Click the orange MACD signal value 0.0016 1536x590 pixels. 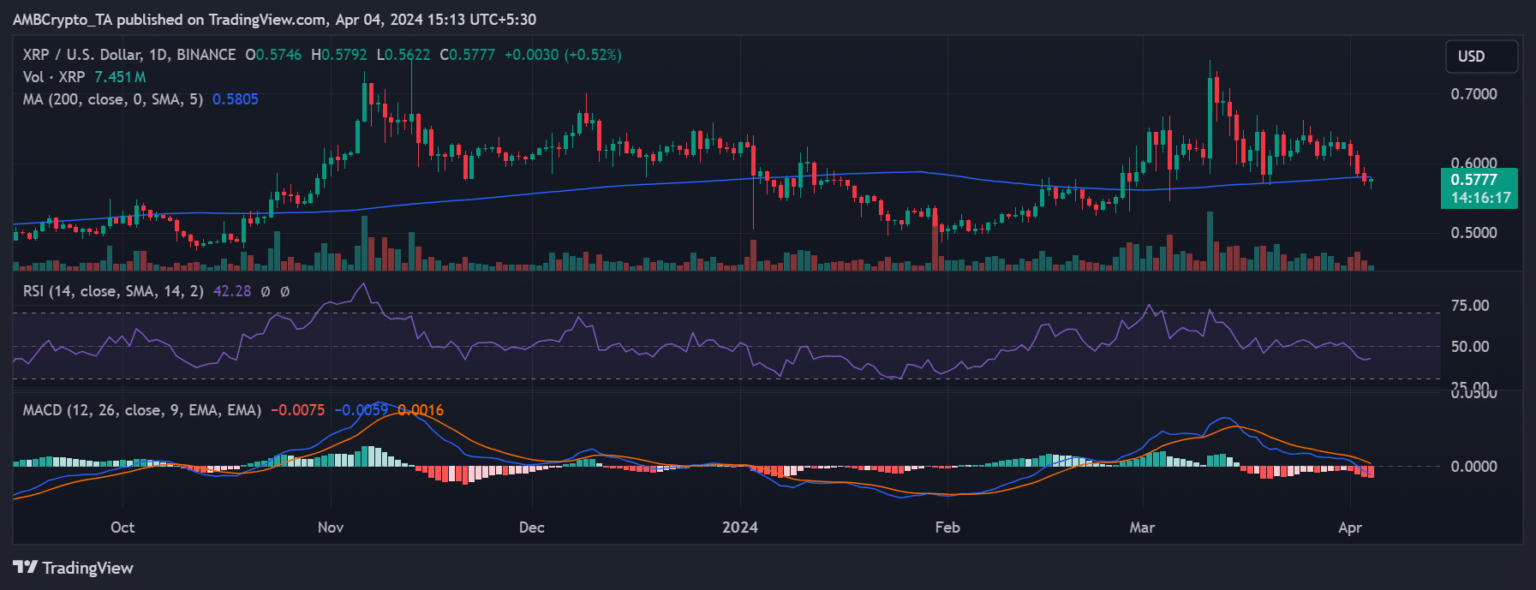421,410
